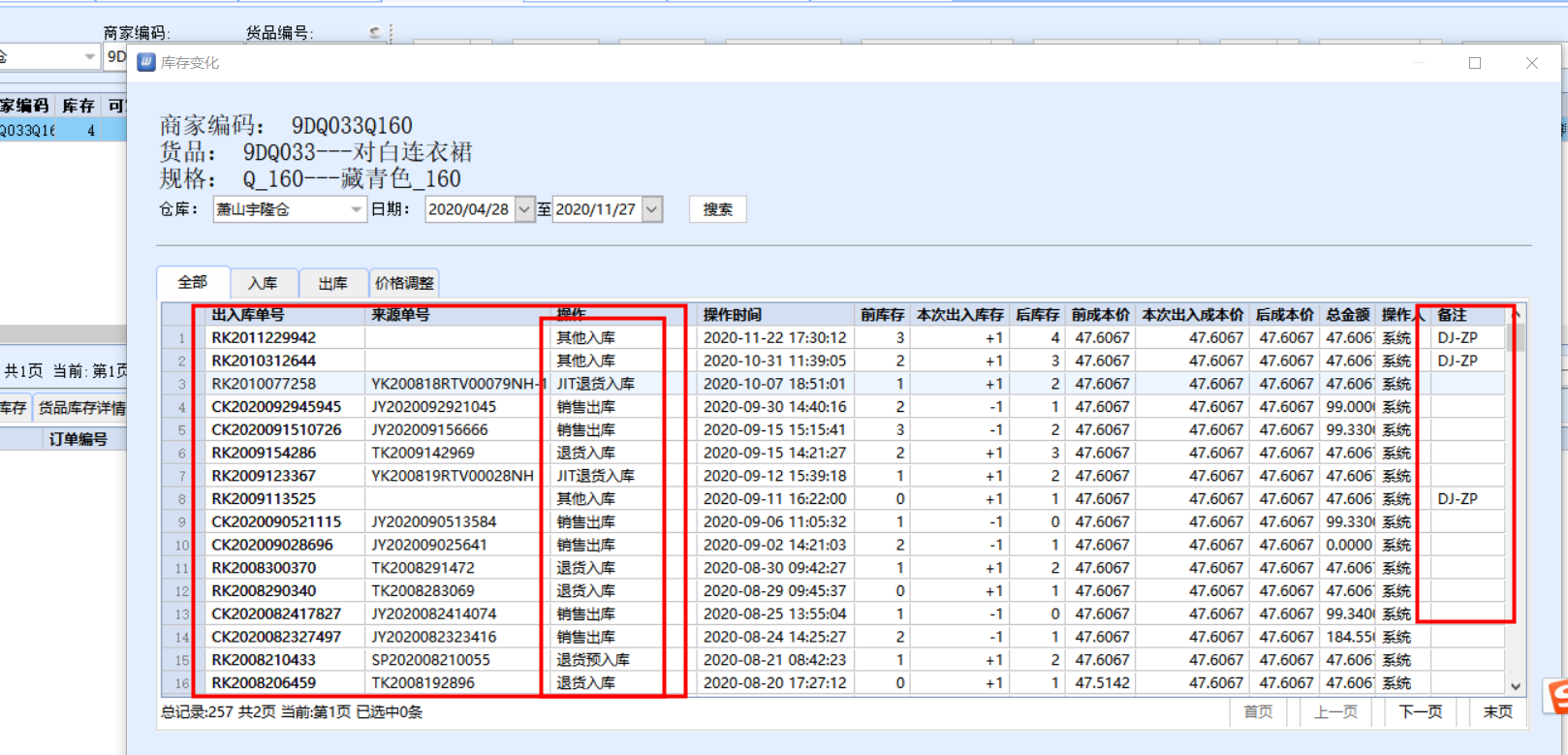Expand the start date 2020/04/28 picker
This screenshot has width=1568, height=755.
[524, 209]
